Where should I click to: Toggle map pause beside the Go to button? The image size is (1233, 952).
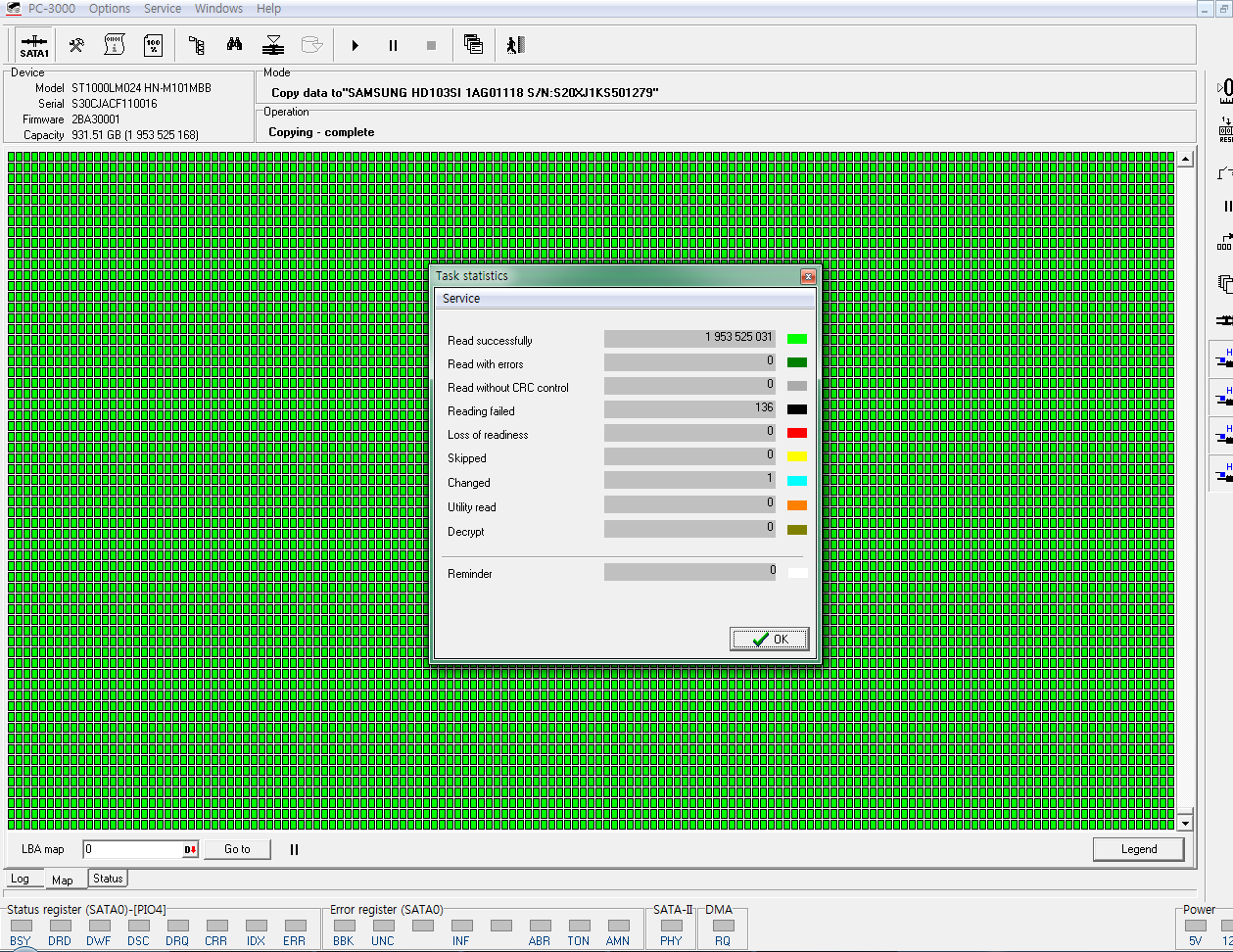click(x=294, y=850)
